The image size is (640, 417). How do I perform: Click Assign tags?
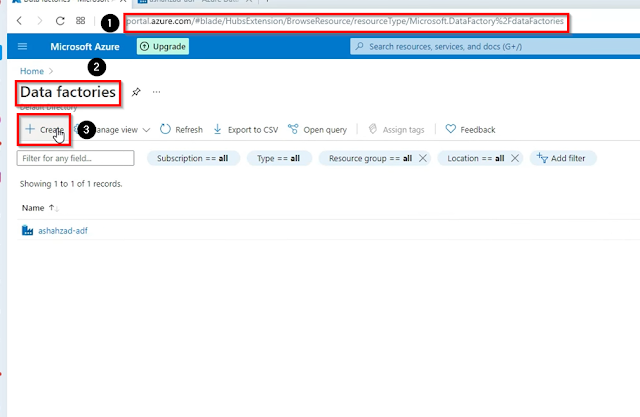coord(396,130)
